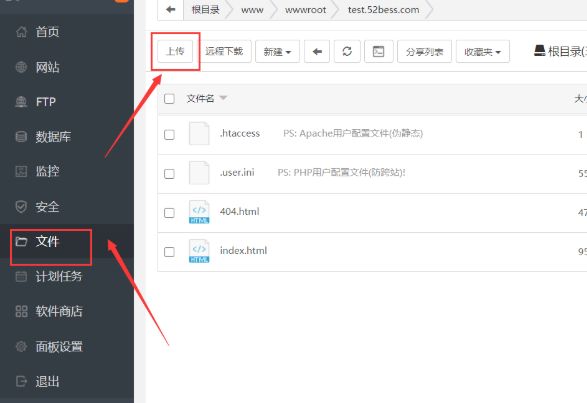
Task: Select the checkbox for index.html
Action: (169, 252)
